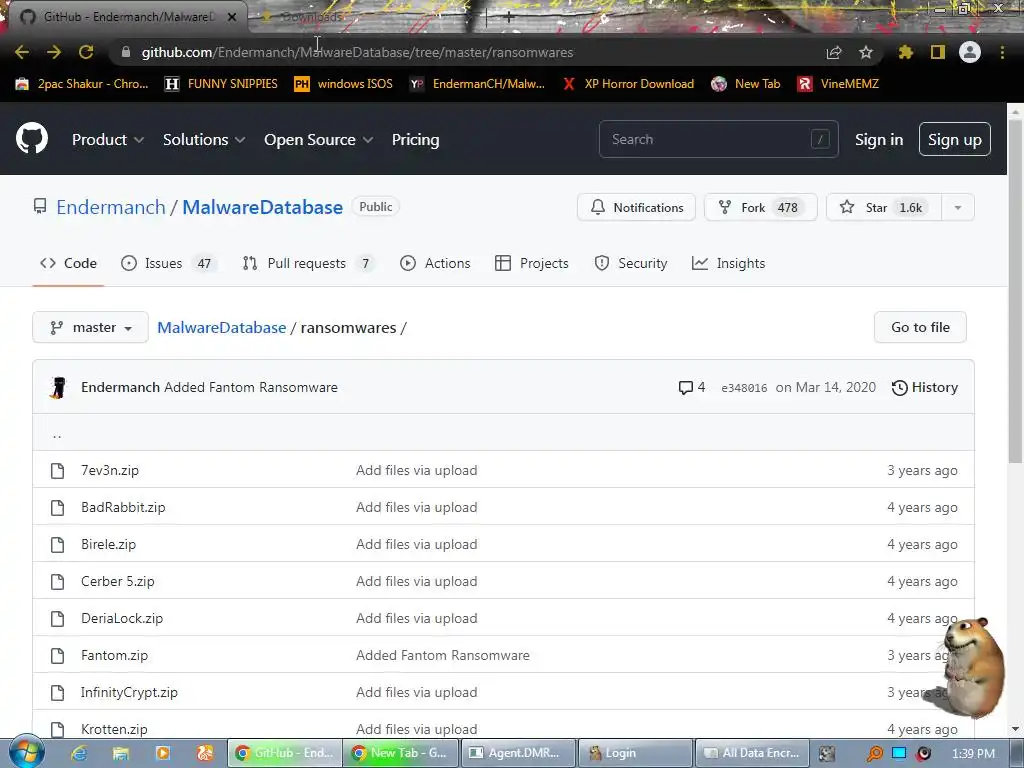This screenshot has width=1024, height=768.
Task: Star the MalwareDatabase repository
Action: tap(884, 208)
